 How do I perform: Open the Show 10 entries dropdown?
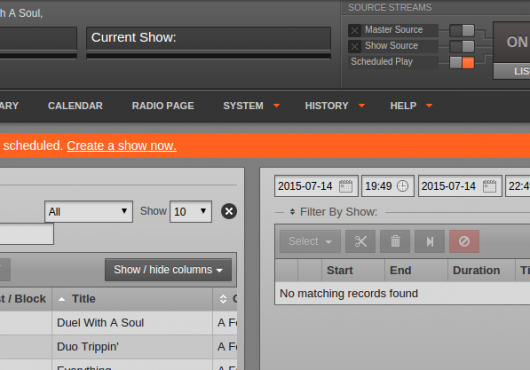(x=191, y=212)
